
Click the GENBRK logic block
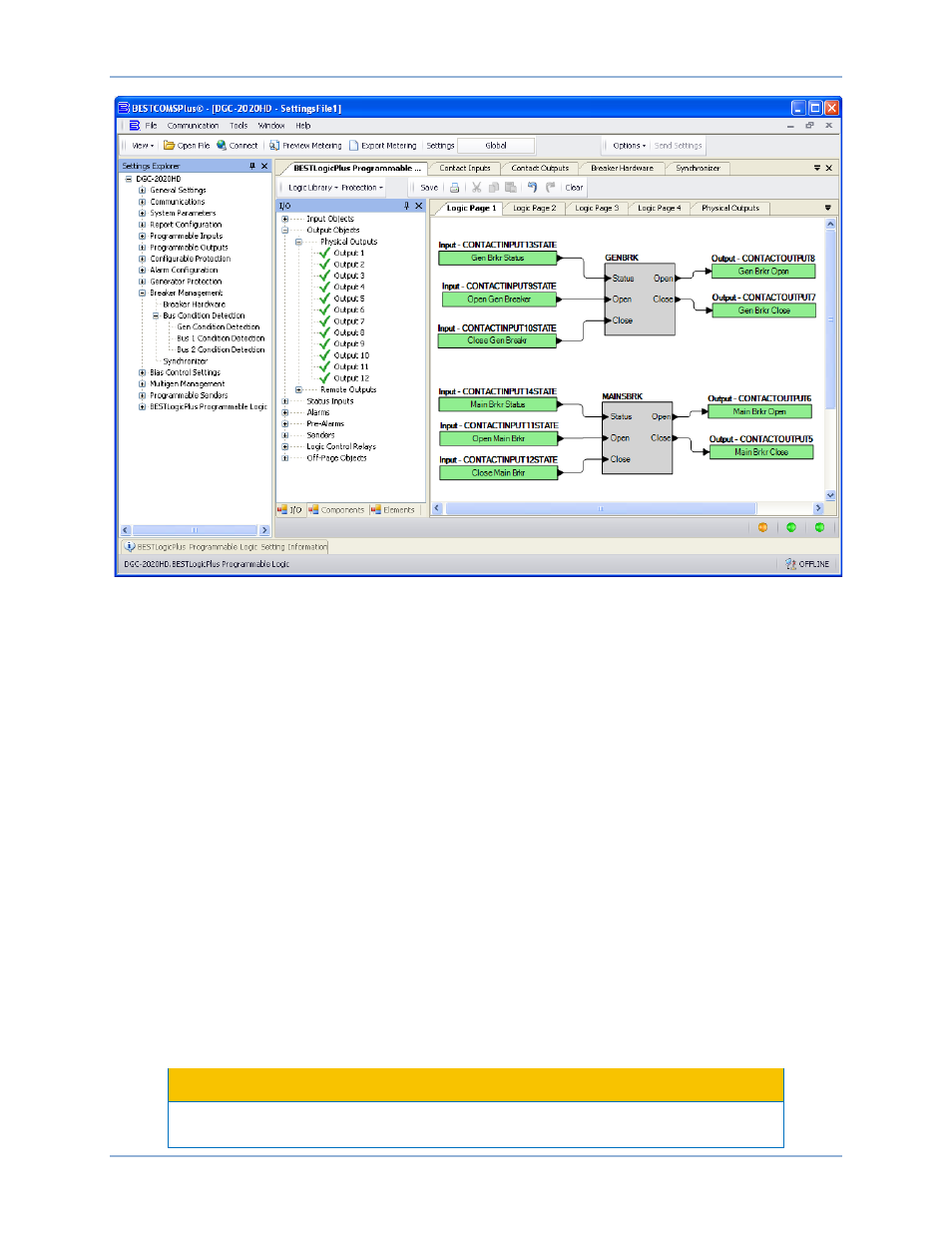tap(640, 300)
